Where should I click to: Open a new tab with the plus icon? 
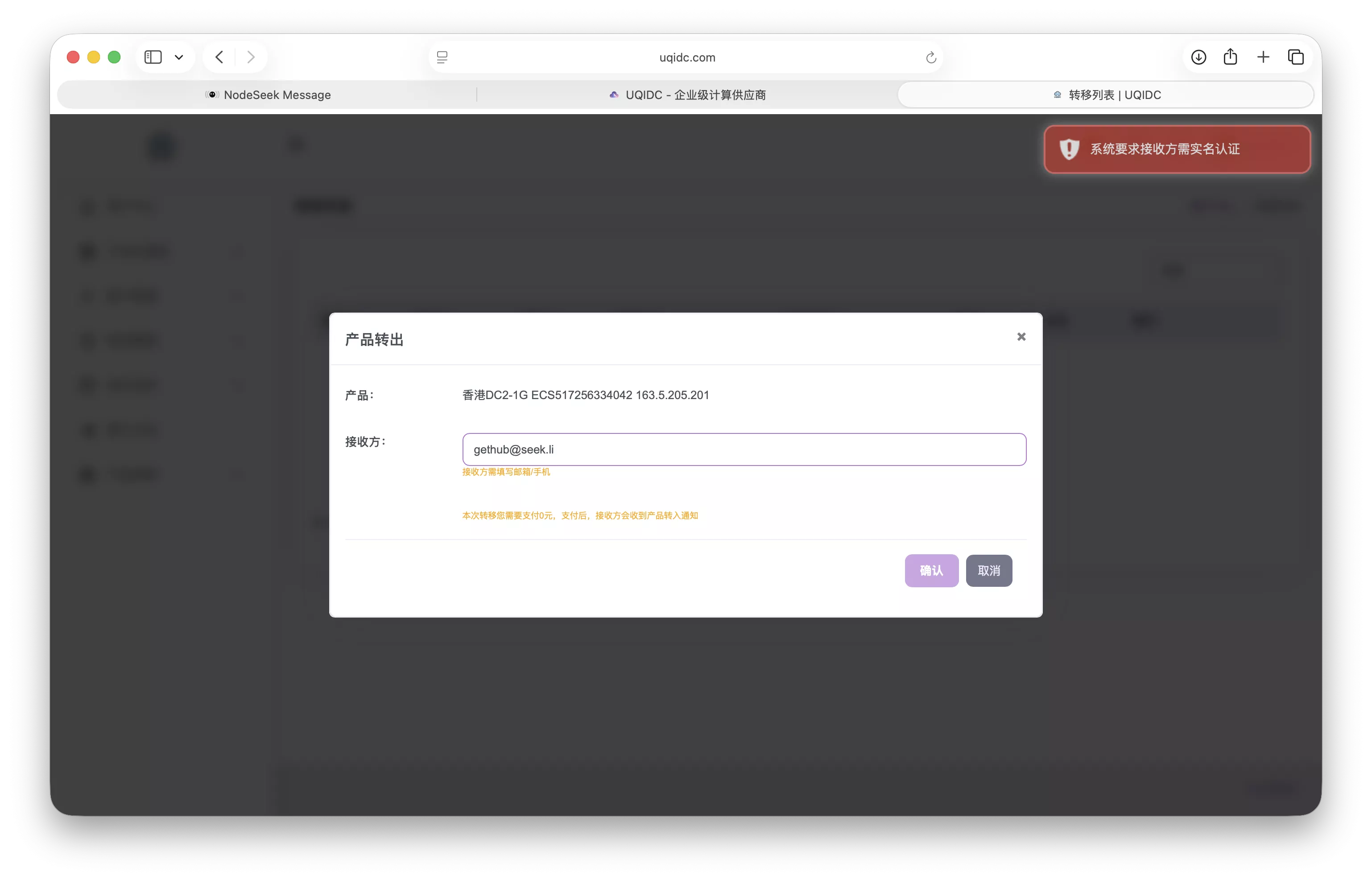[x=1263, y=57]
